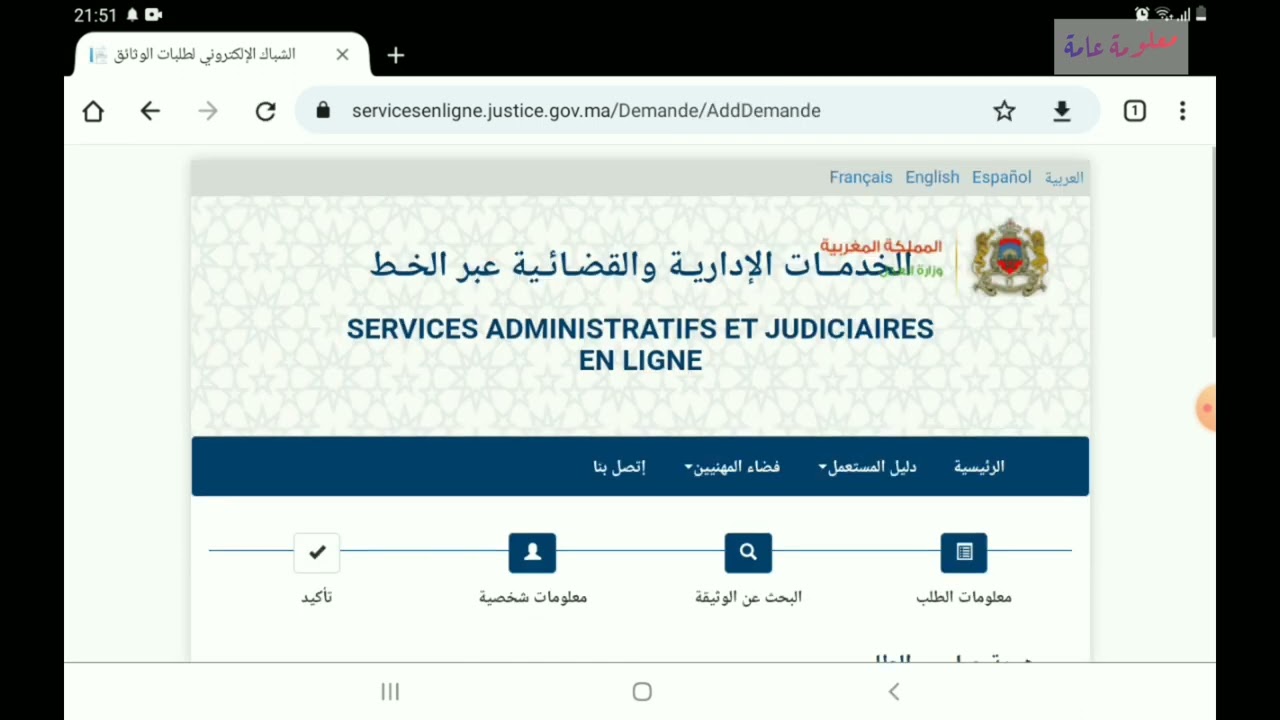Click the page vertical scrollbar
The width and height of the screenshot is (1280, 720).
pos(1213,242)
